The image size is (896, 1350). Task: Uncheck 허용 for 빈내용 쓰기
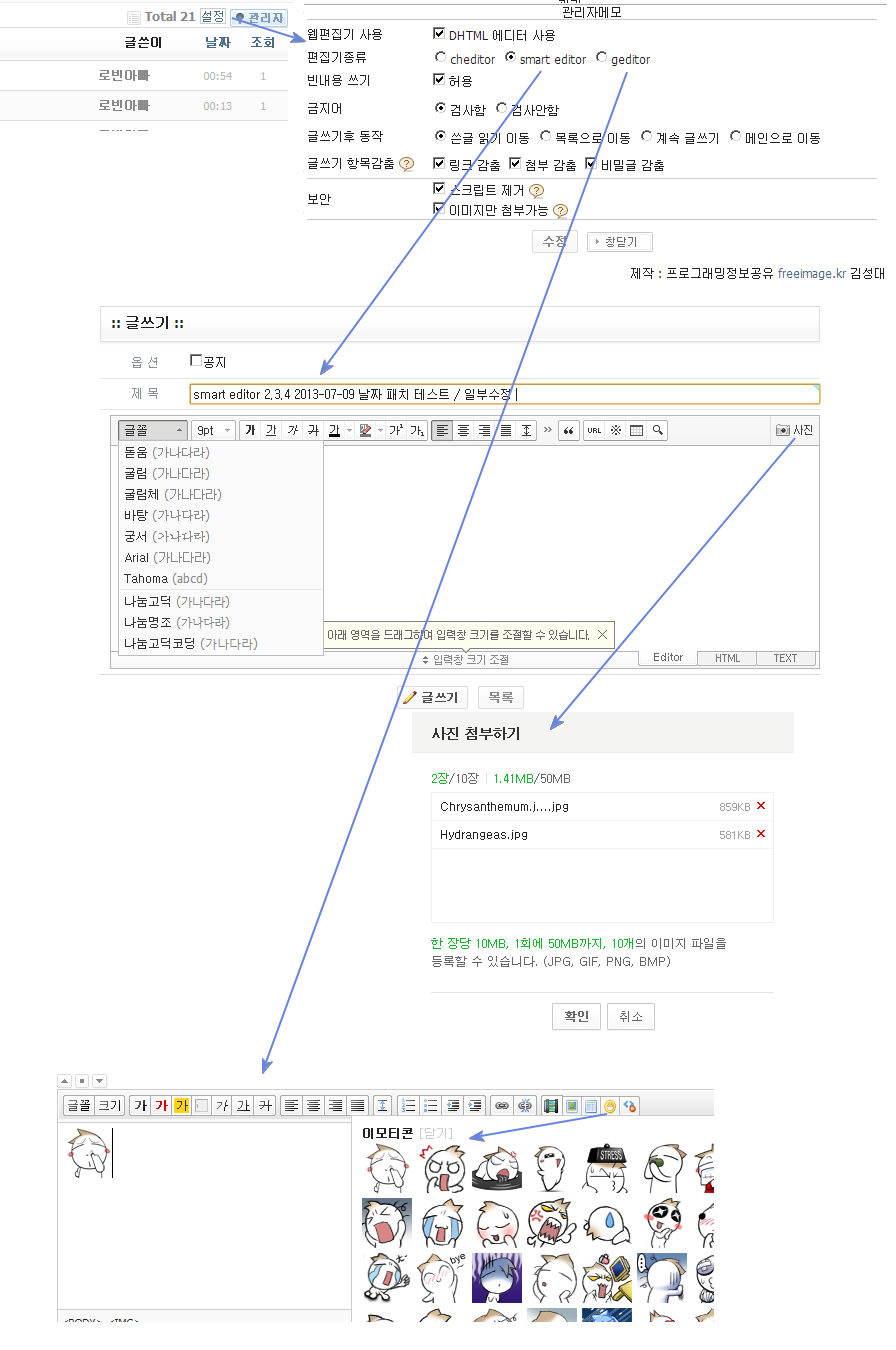(x=439, y=79)
